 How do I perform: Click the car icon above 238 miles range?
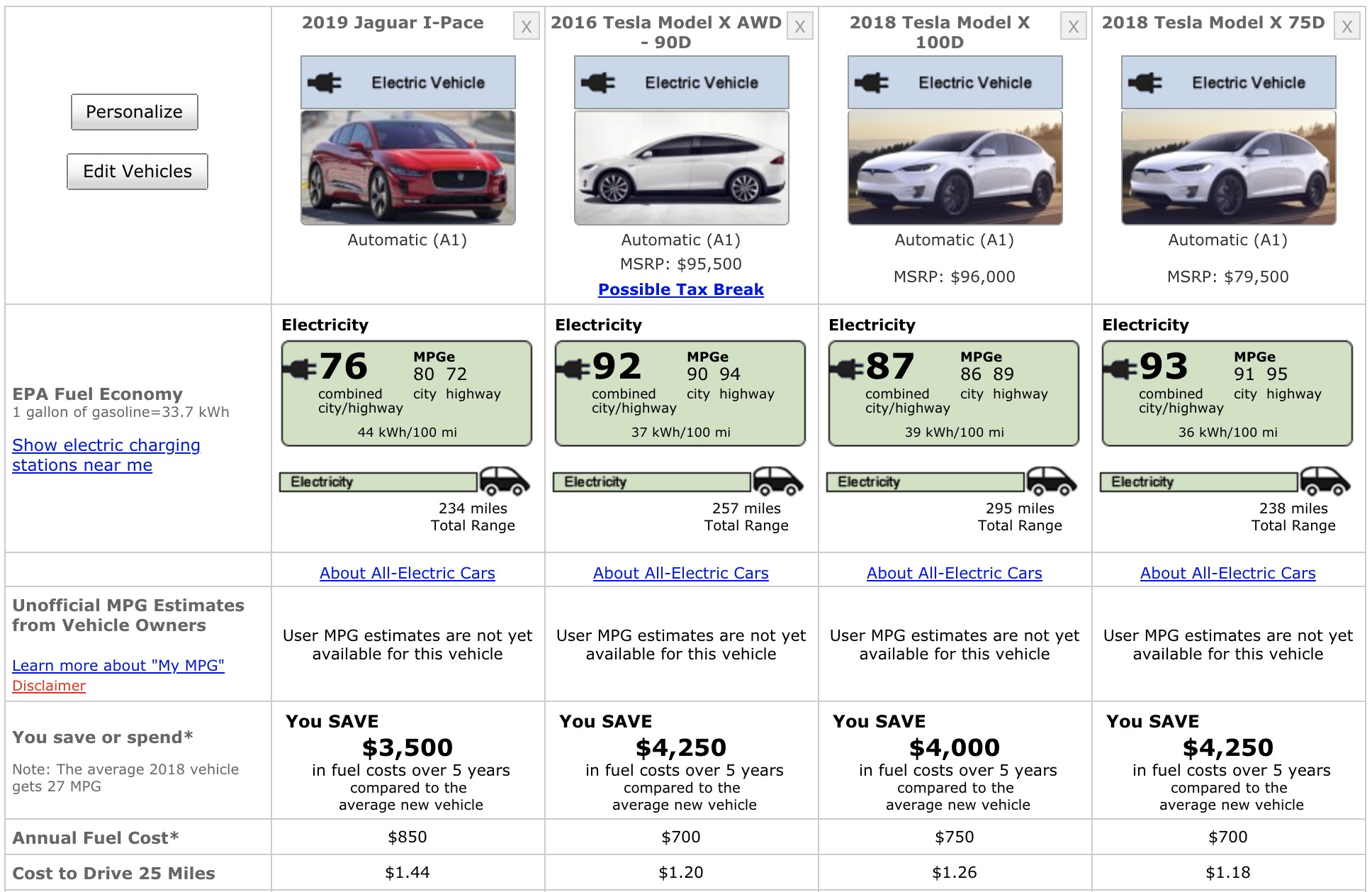(x=1325, y=481)
